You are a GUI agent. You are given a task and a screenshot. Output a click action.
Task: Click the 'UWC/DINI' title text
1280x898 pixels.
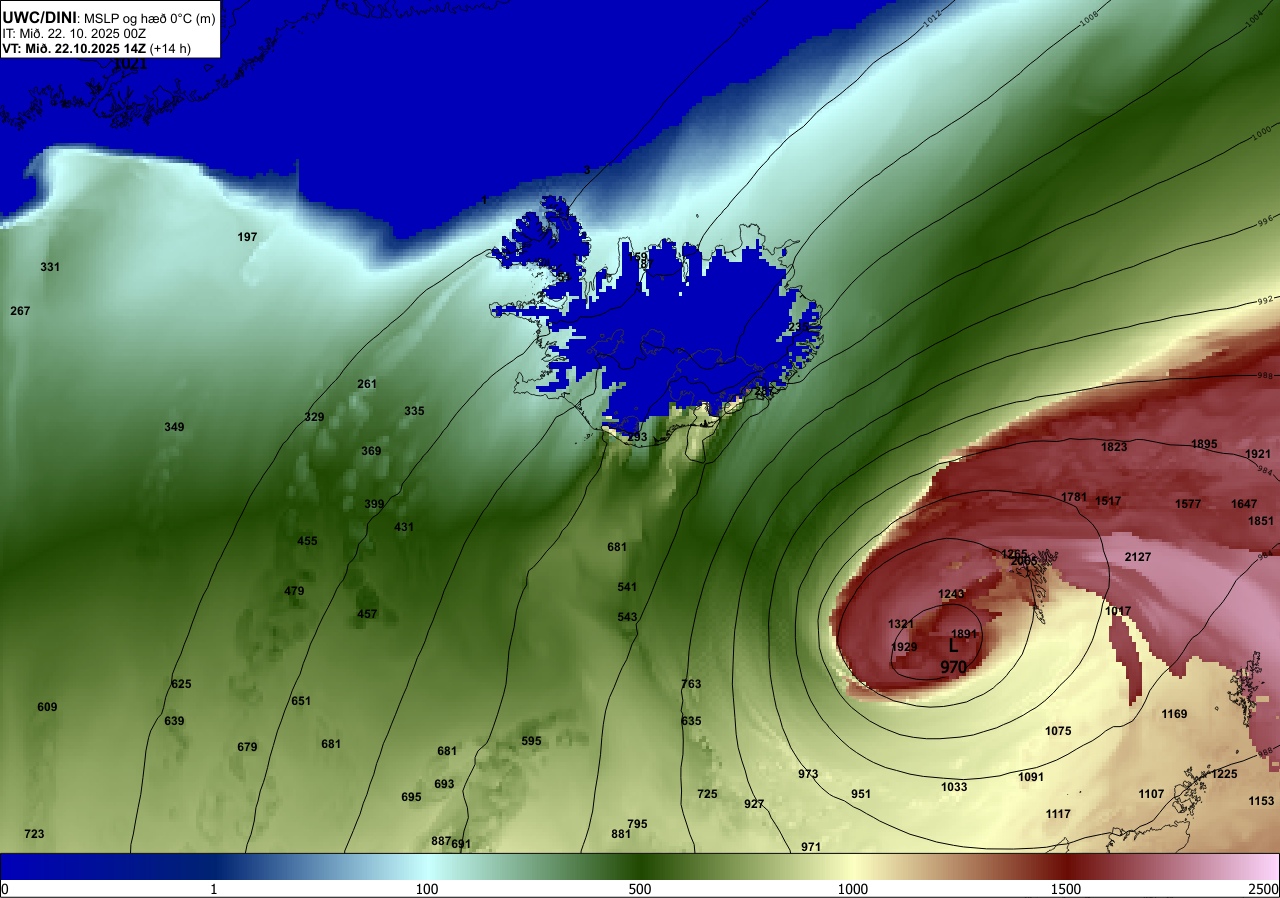coord(38,17)
